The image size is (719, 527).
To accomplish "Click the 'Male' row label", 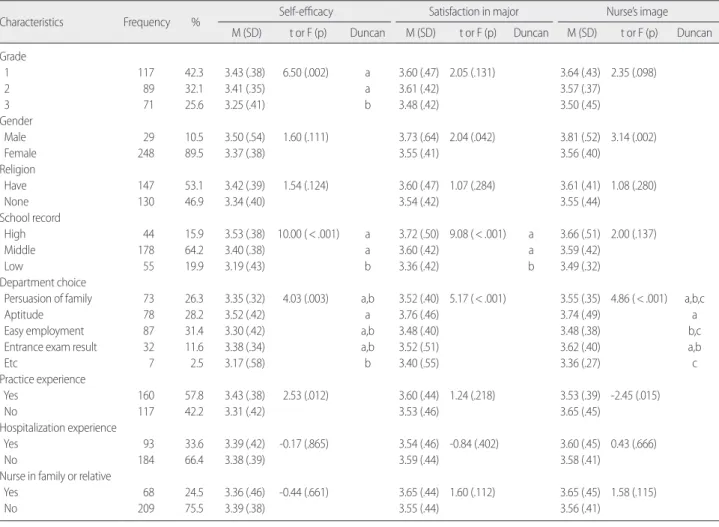I will [x=15, y=137].
